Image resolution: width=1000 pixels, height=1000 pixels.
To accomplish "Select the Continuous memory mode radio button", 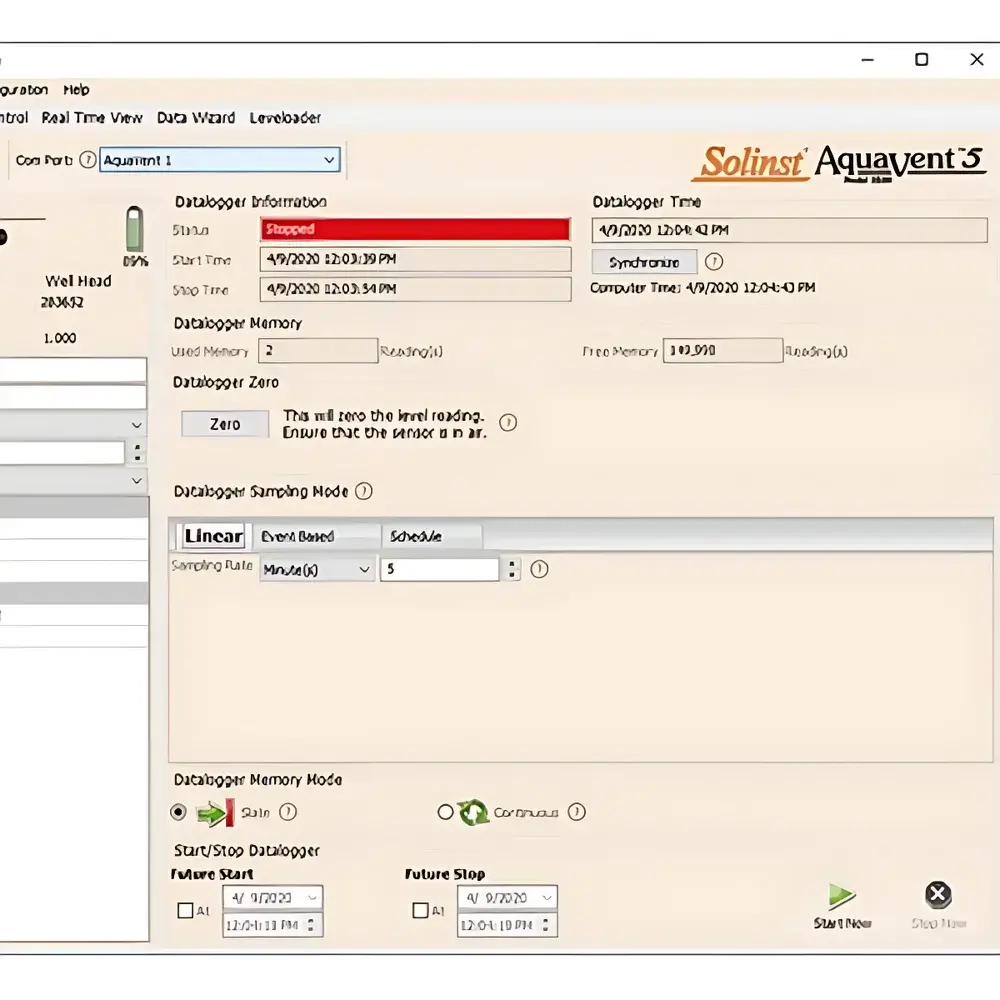I will [x=445, y=813].
